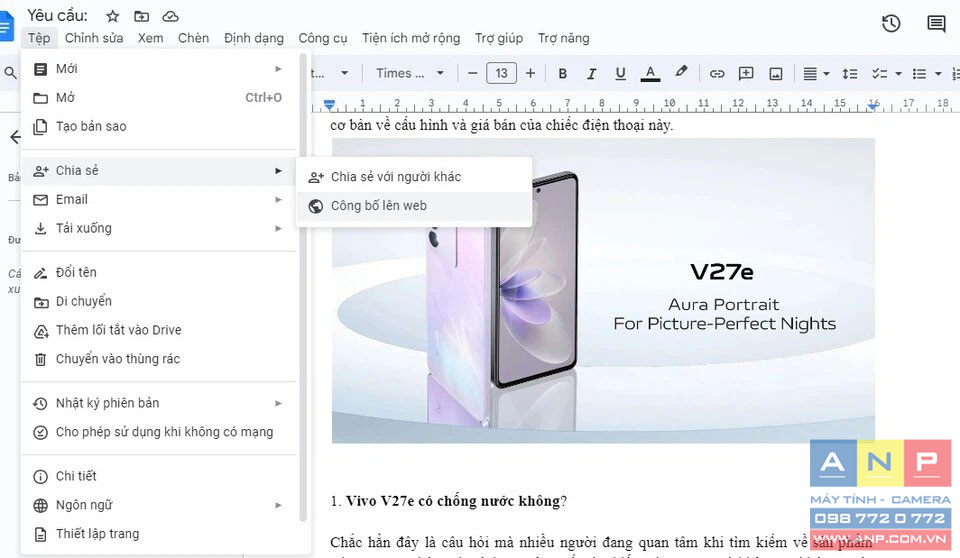Expand the checklist options arrow
Viewport: 960px width, 558px height.
click(x=898, y=74)
